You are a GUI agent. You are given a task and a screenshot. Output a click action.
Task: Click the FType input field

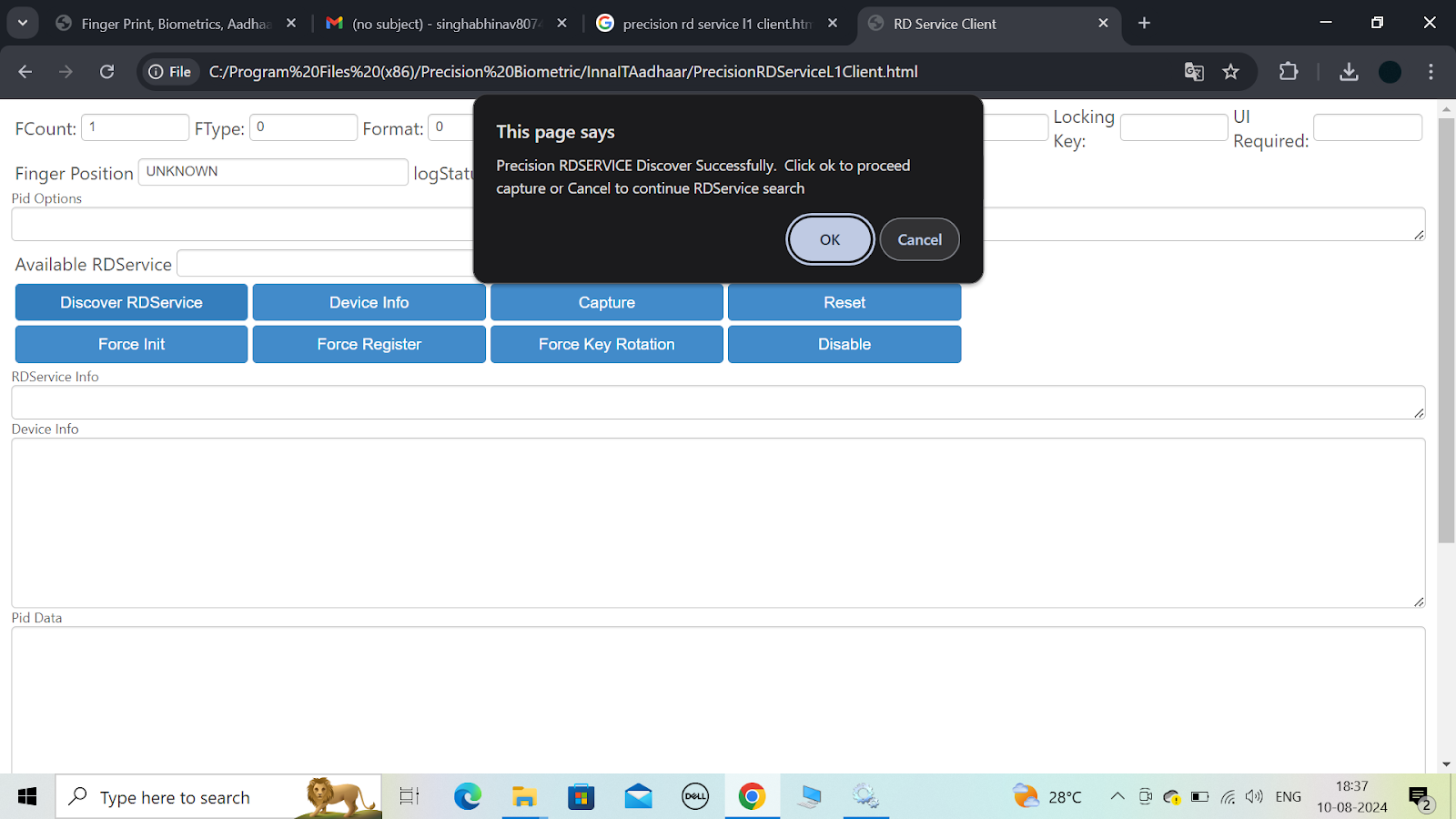coord(303,127)
